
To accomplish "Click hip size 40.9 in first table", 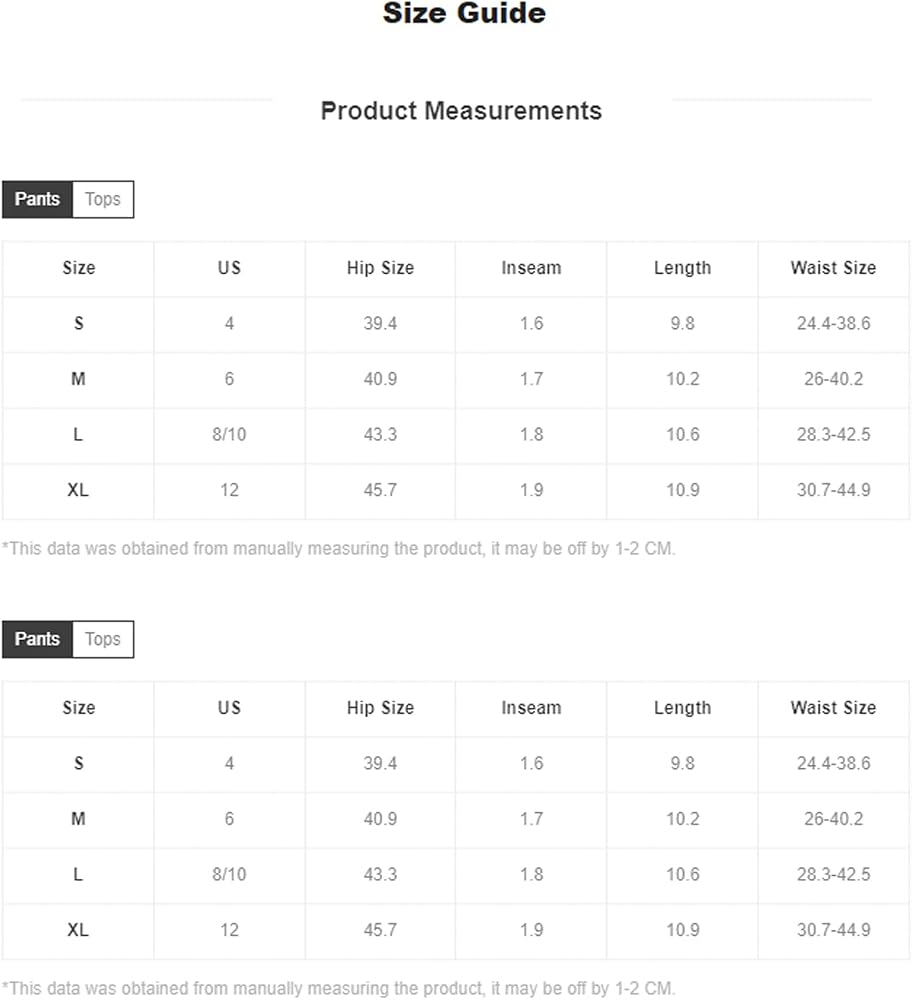I will pyautogui.click(x=380, y=379).
